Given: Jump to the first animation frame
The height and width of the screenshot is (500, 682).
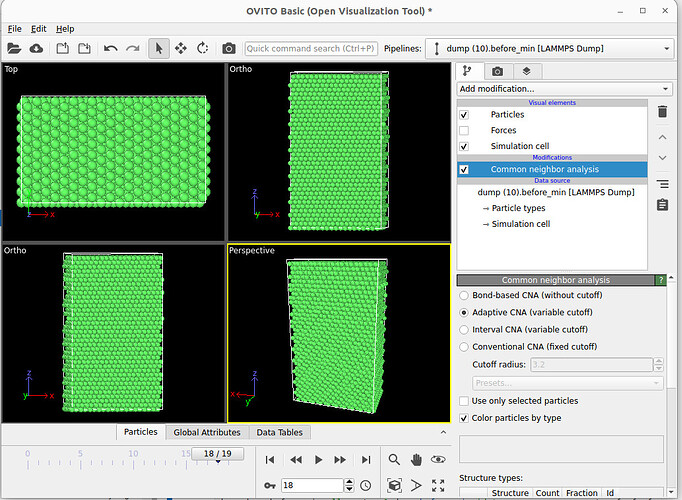Looking at the screenshot, I should (270, 460).
